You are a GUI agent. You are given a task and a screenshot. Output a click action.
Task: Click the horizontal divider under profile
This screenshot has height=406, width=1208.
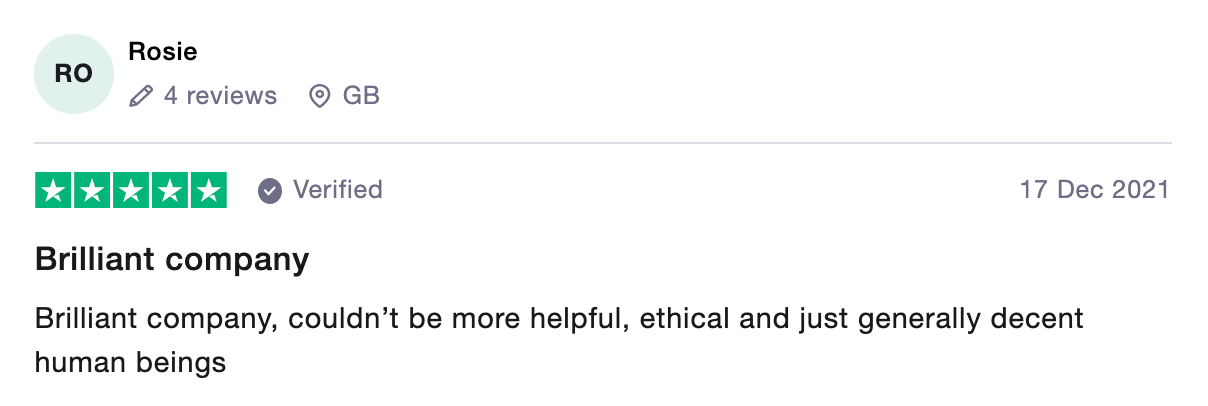click(x=603, y=142)
